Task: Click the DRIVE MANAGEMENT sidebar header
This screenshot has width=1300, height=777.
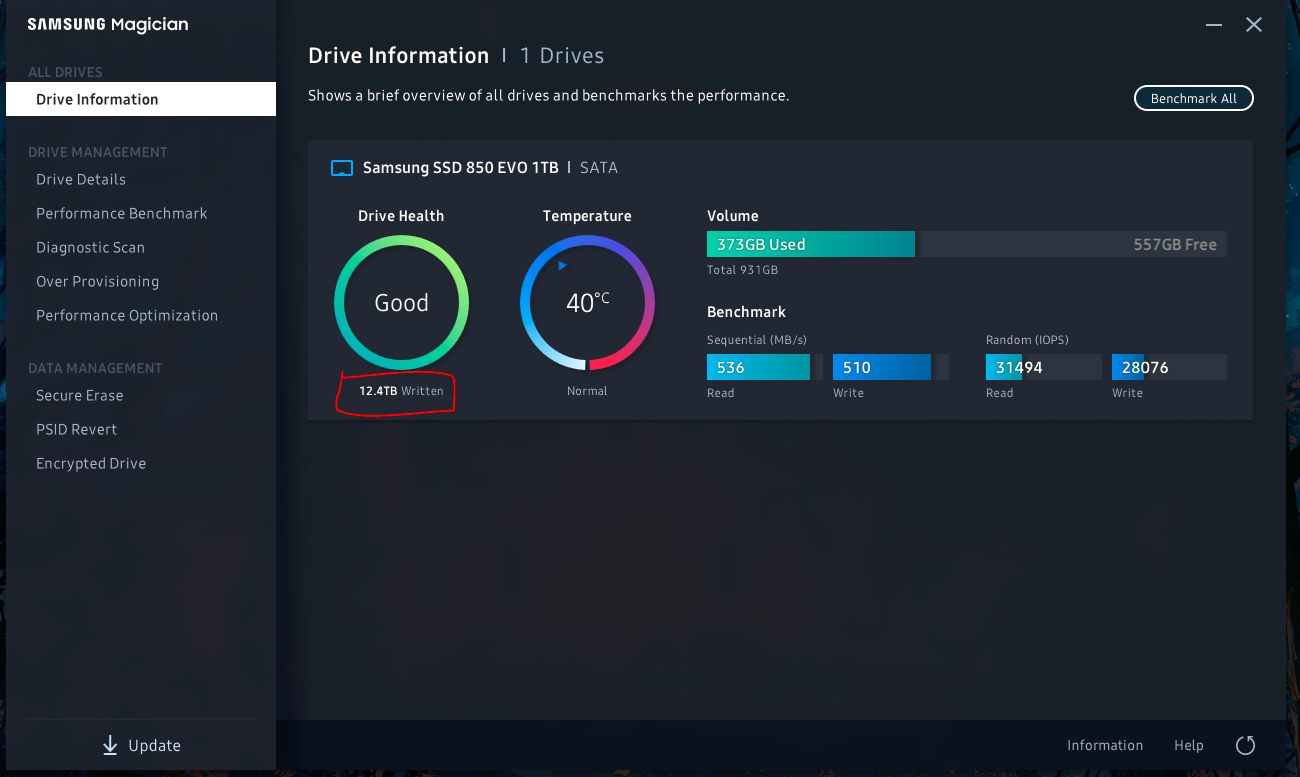Action: point(98,152)
